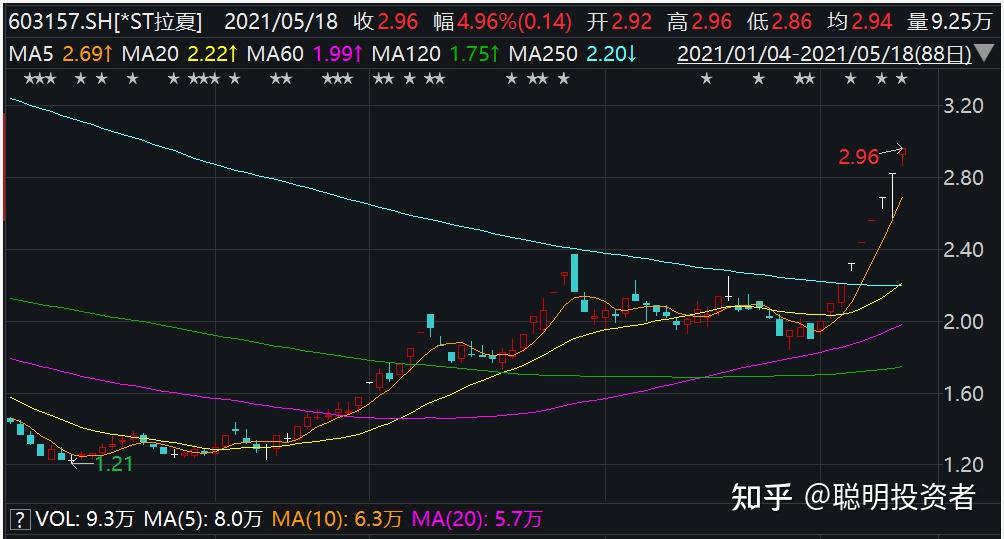
Task: Click the 1.20 price axis label
Action: [964, 465]
